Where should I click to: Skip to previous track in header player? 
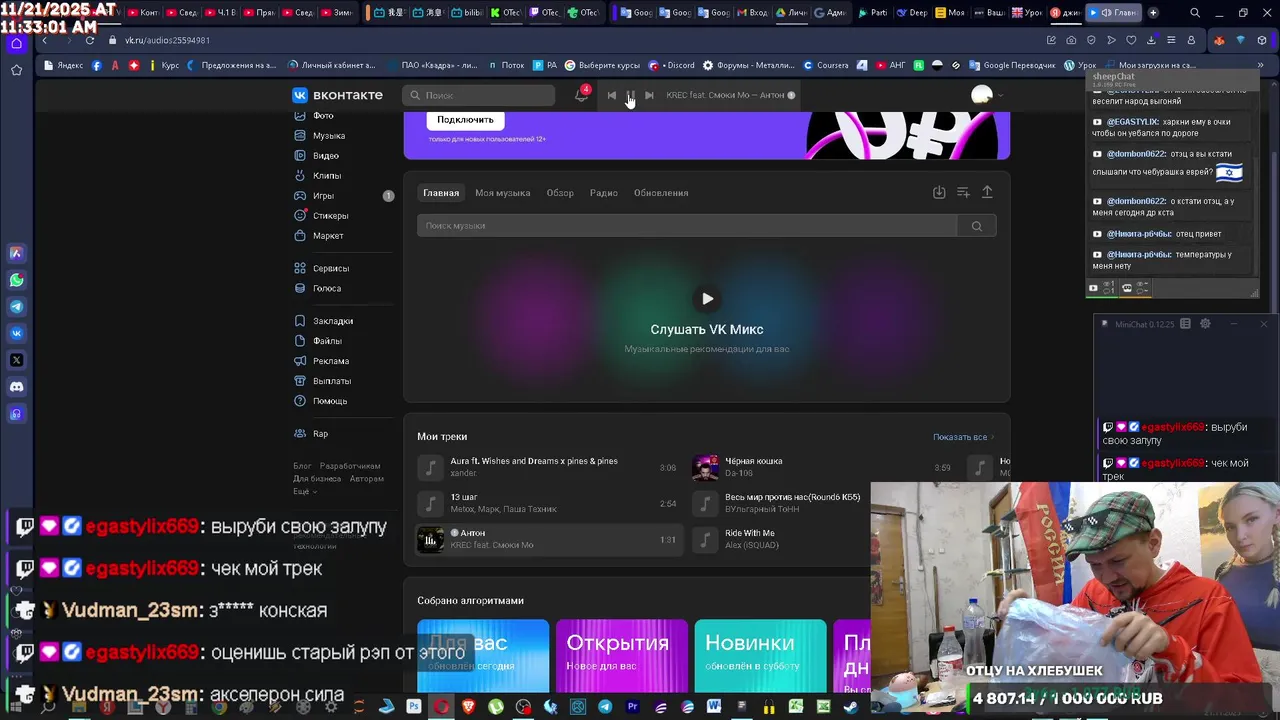coord(612,95)
